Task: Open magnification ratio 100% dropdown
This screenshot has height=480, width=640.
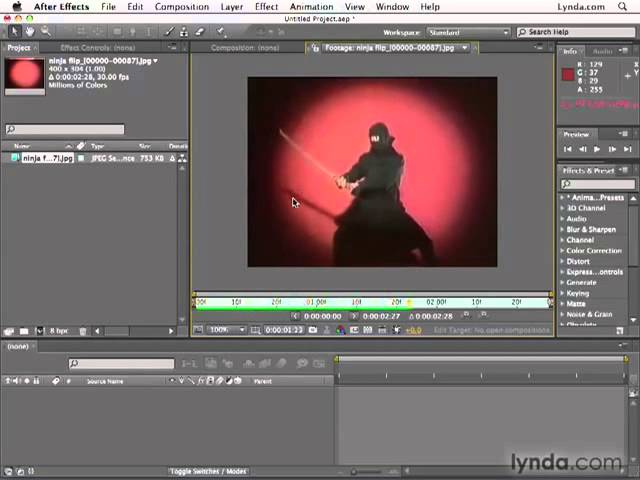Action: point(227,330)
